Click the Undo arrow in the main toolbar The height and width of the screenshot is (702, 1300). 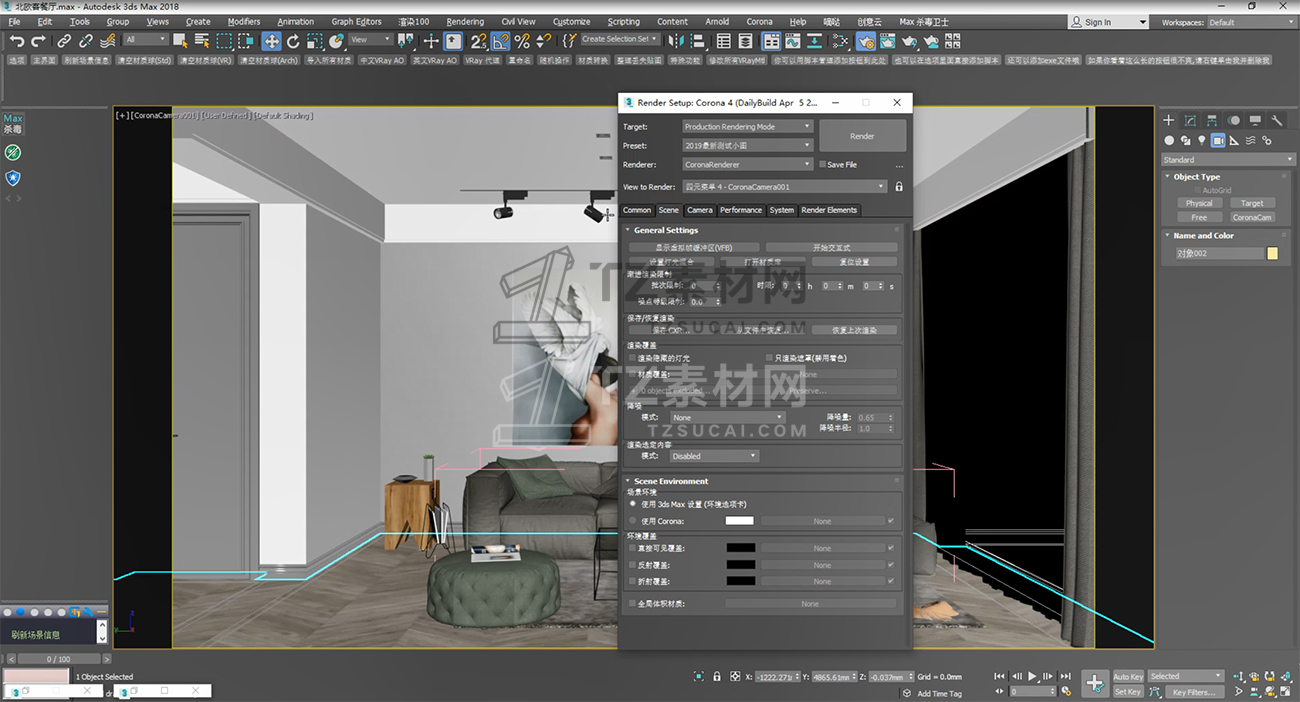click(16, 41)
